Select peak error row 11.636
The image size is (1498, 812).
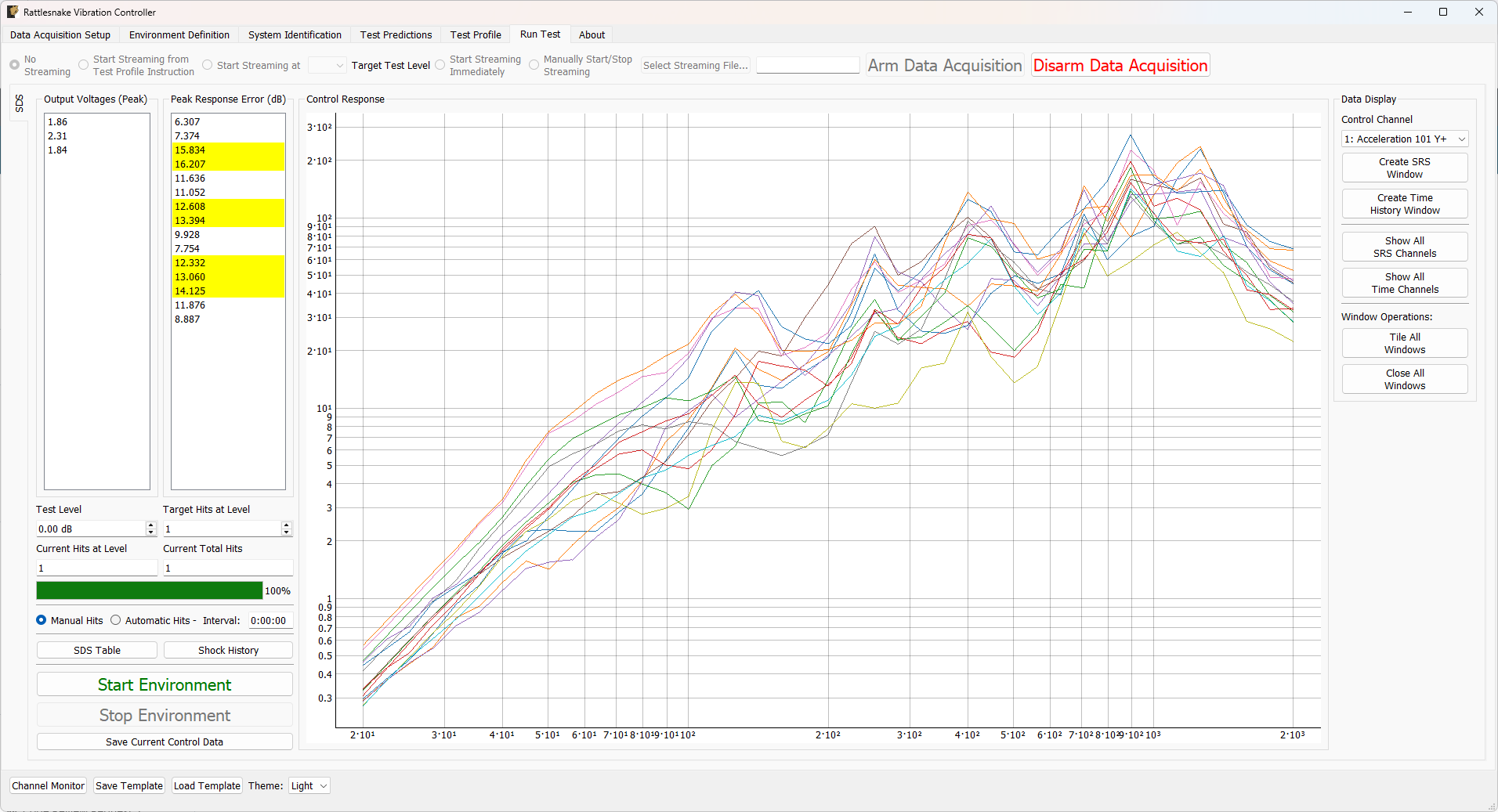228,179
